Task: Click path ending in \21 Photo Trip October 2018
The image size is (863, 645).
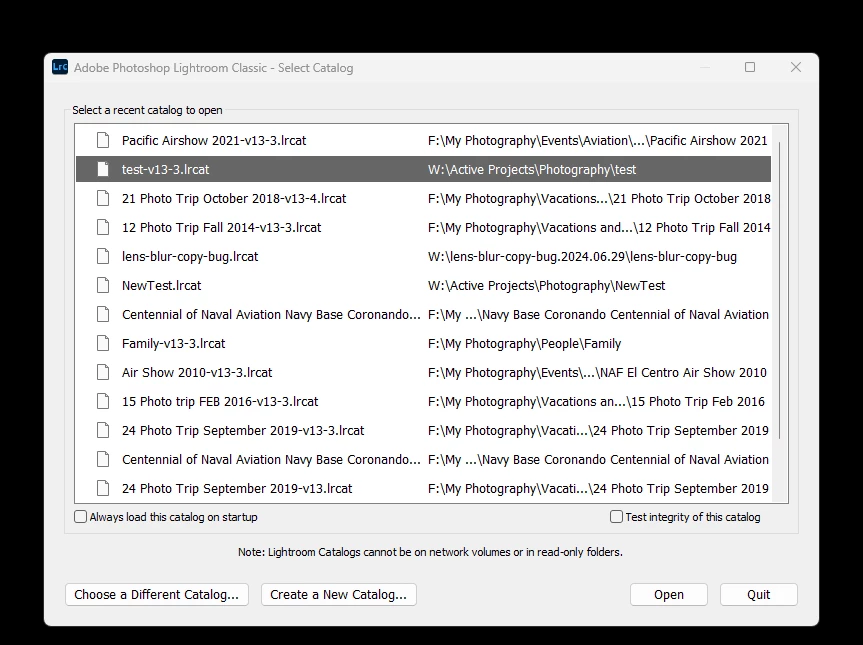Action: pos(599,198)
